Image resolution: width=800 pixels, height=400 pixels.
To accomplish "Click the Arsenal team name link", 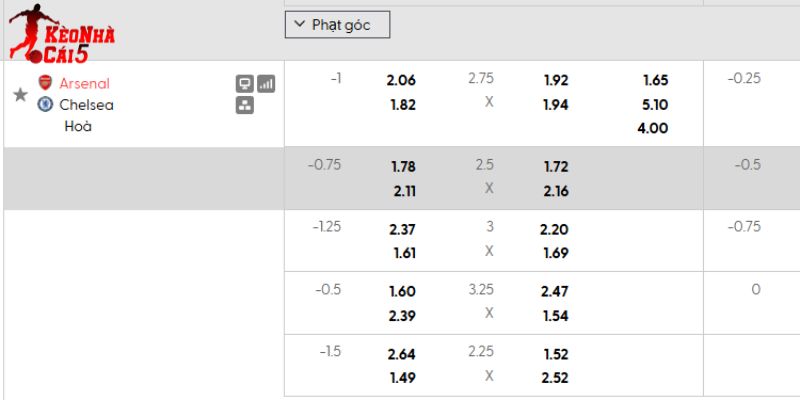I will tap(85, 83).
